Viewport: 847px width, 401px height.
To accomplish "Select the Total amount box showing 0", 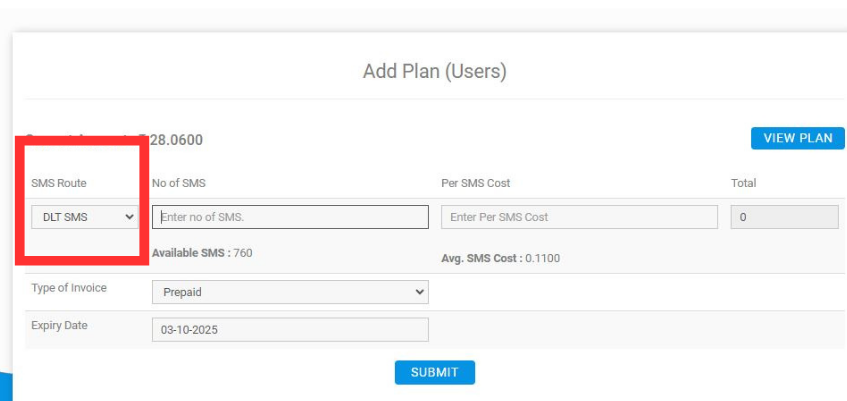I will coord(784,217).
